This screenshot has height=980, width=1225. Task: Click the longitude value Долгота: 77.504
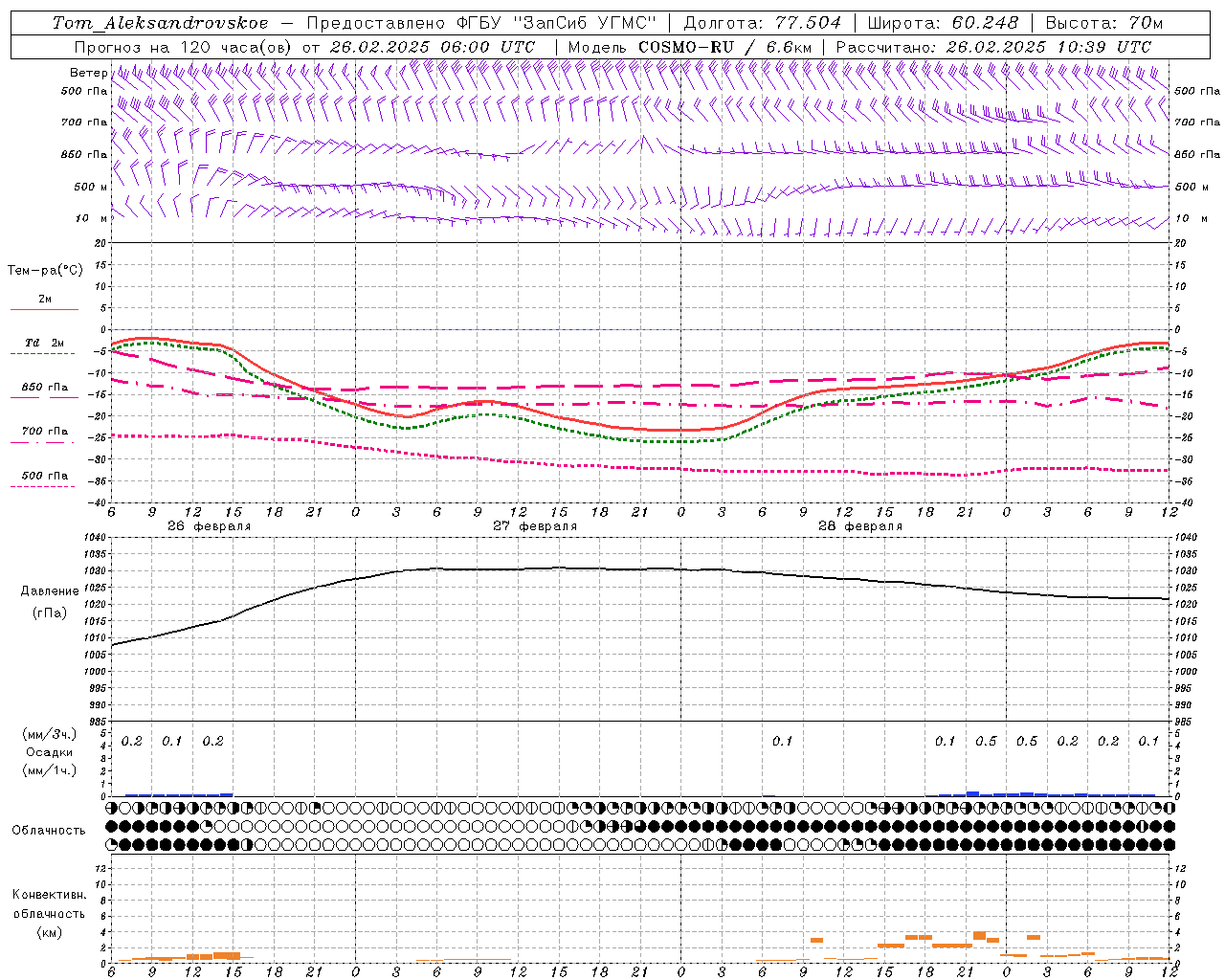pyautogui.click(x=763, y=23)
